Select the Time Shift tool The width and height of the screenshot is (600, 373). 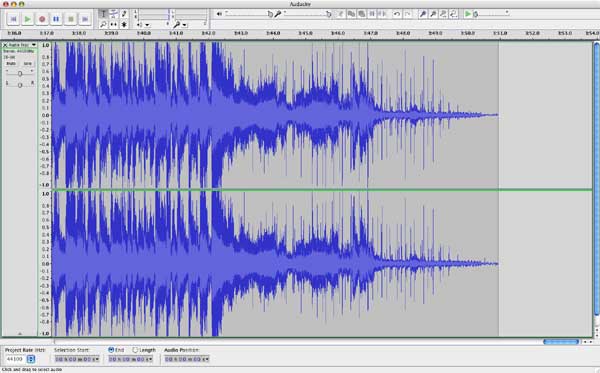[114, 24]
